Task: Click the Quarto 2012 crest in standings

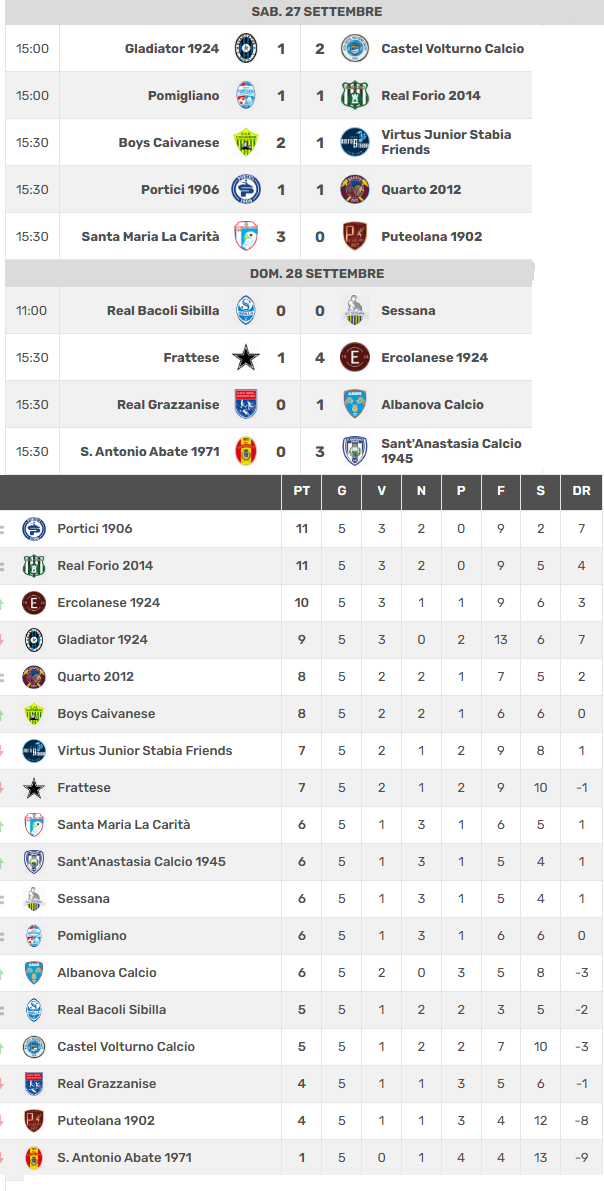Action: point(34,677)
